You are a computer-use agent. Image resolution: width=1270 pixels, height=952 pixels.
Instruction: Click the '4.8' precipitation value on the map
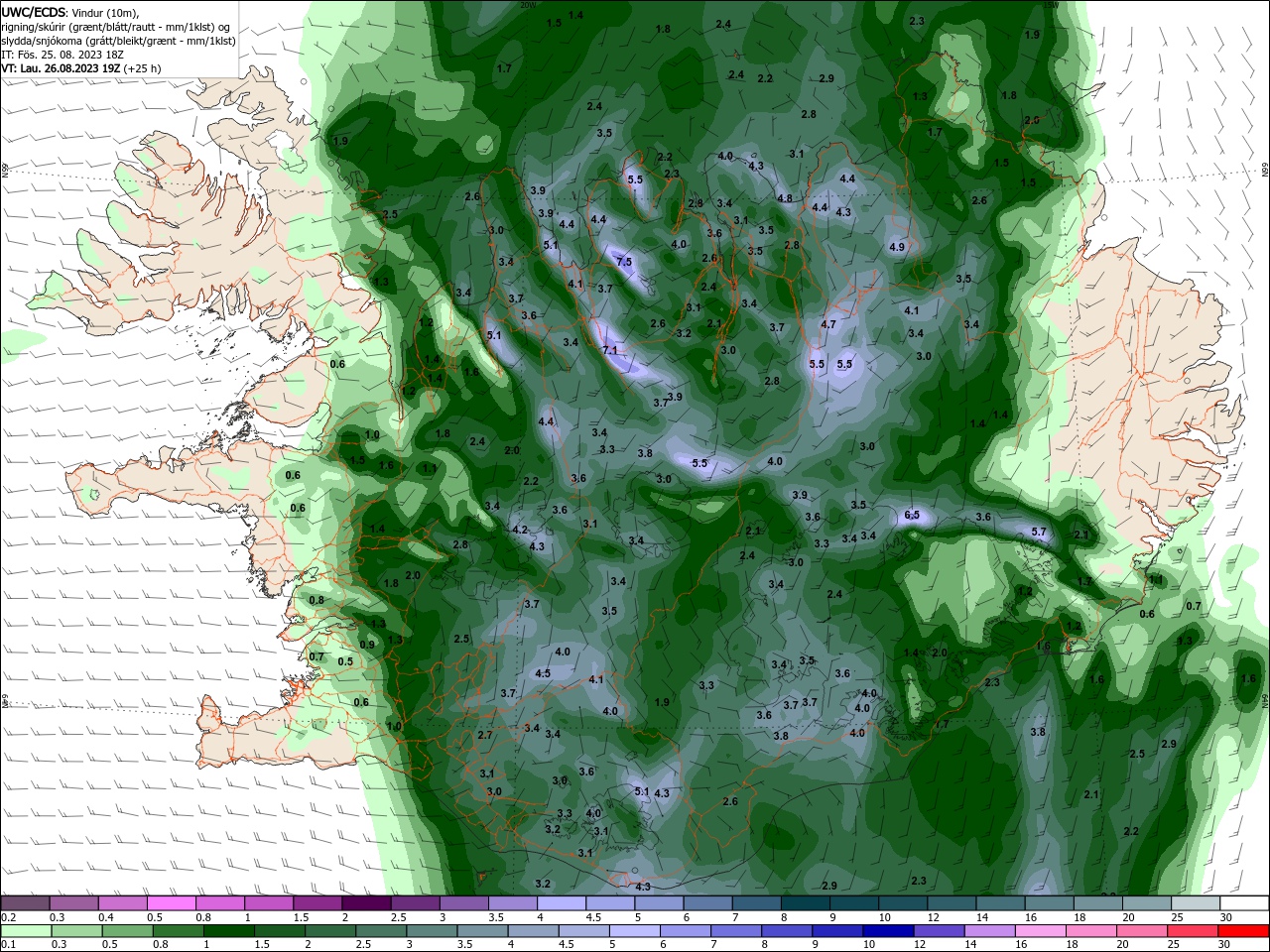(785, 198)
